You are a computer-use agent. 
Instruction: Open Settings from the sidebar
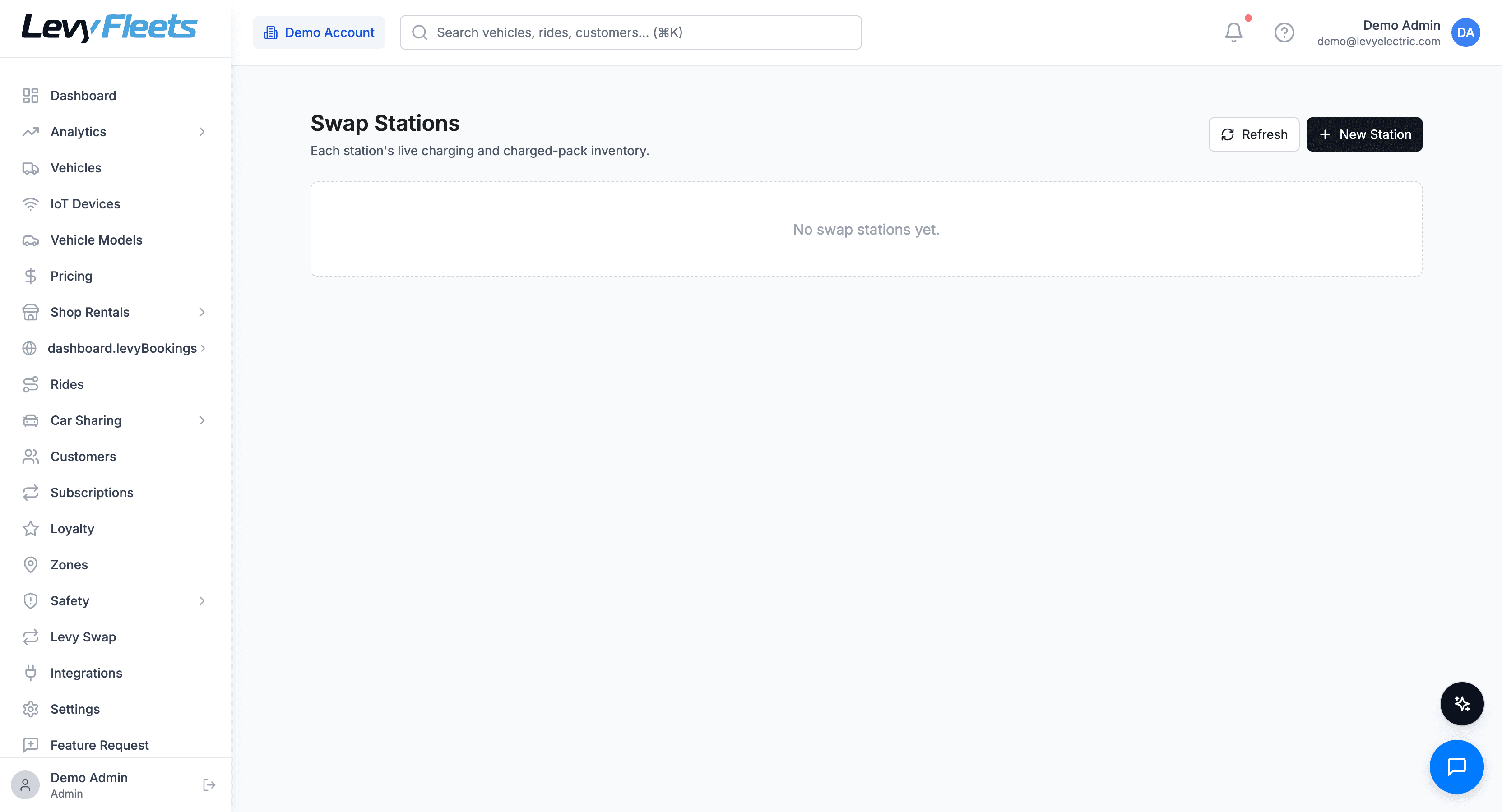point(115,710)
